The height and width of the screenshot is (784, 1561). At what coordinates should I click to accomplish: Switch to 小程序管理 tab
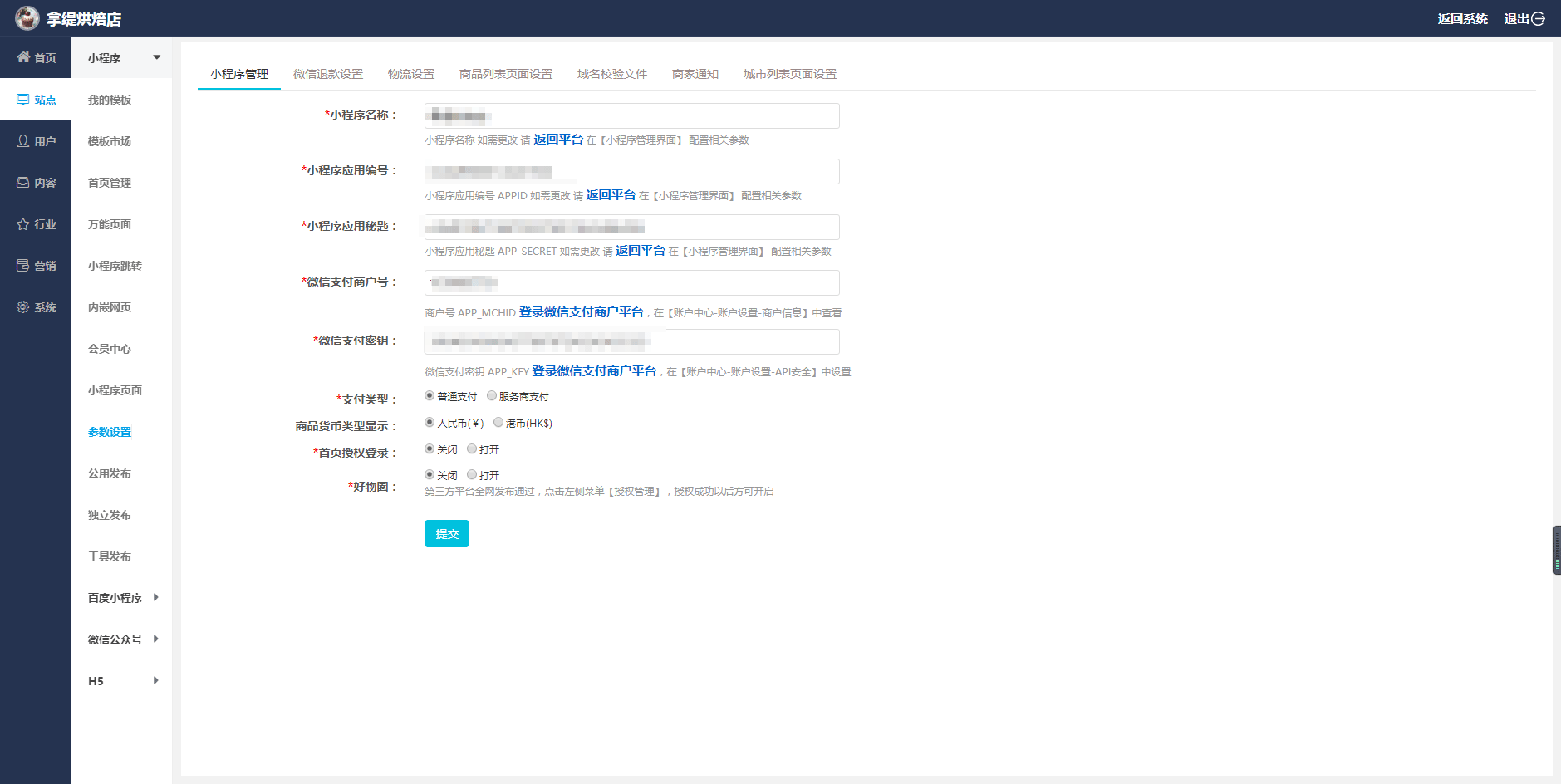point(239,74)
